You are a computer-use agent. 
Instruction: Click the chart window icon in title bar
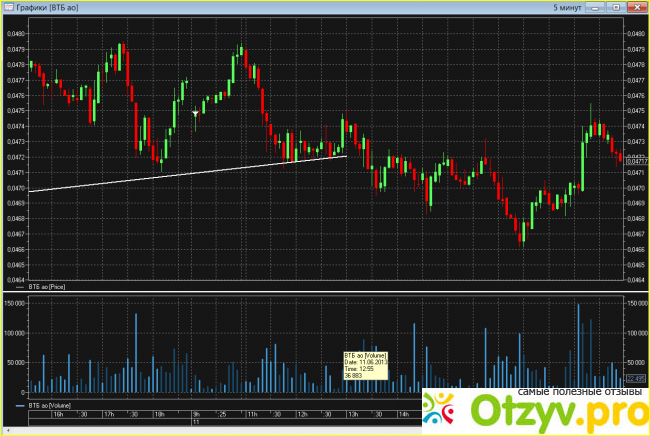click(8, 7)
